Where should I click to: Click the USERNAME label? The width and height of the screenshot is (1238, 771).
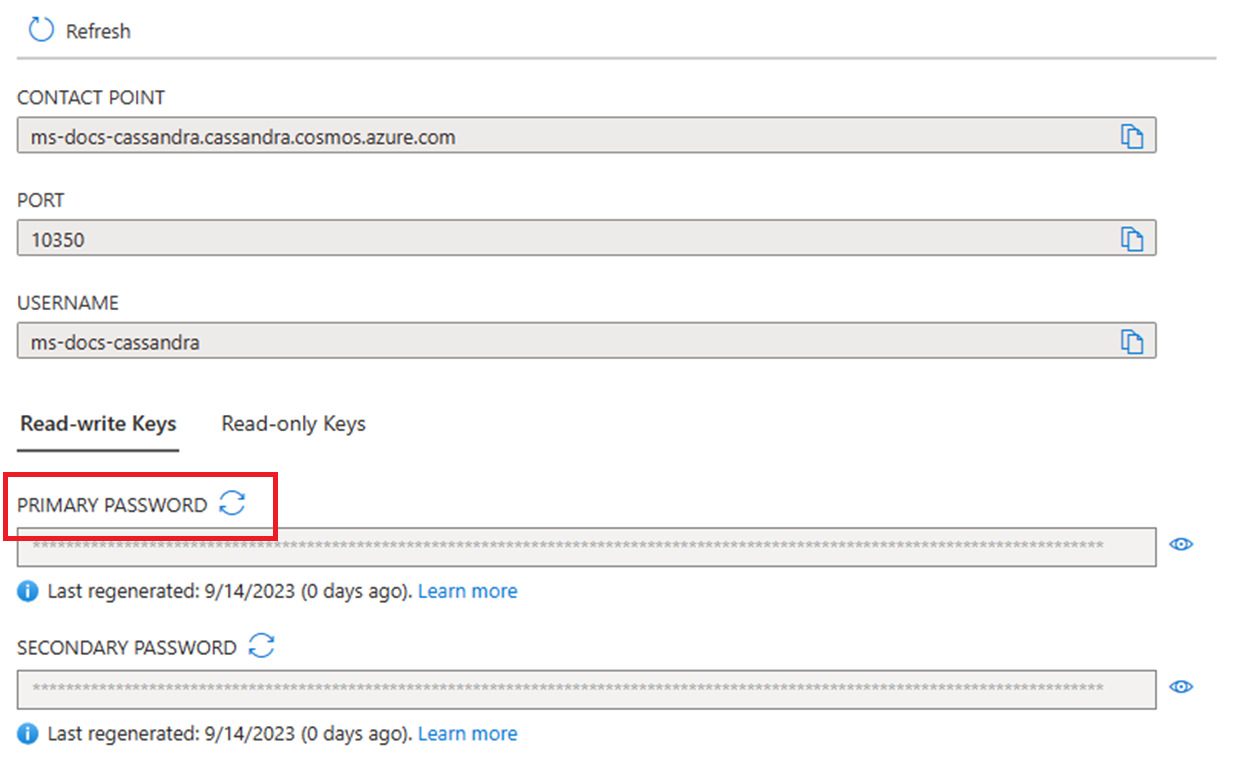tap(68, 303)
